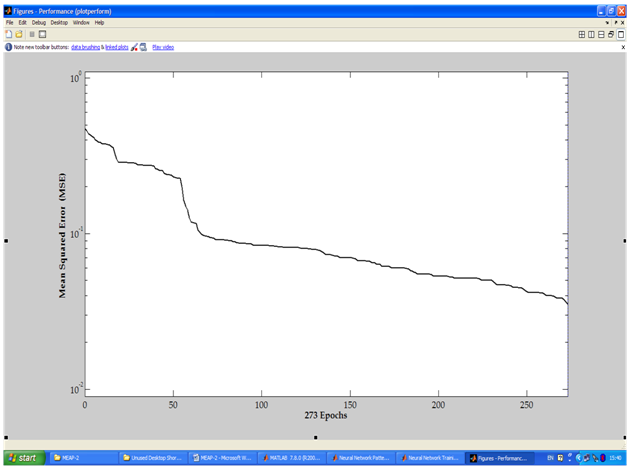Click the square plot tools toolbar icon
Screen dimensions: 630x469
[42, 34]
